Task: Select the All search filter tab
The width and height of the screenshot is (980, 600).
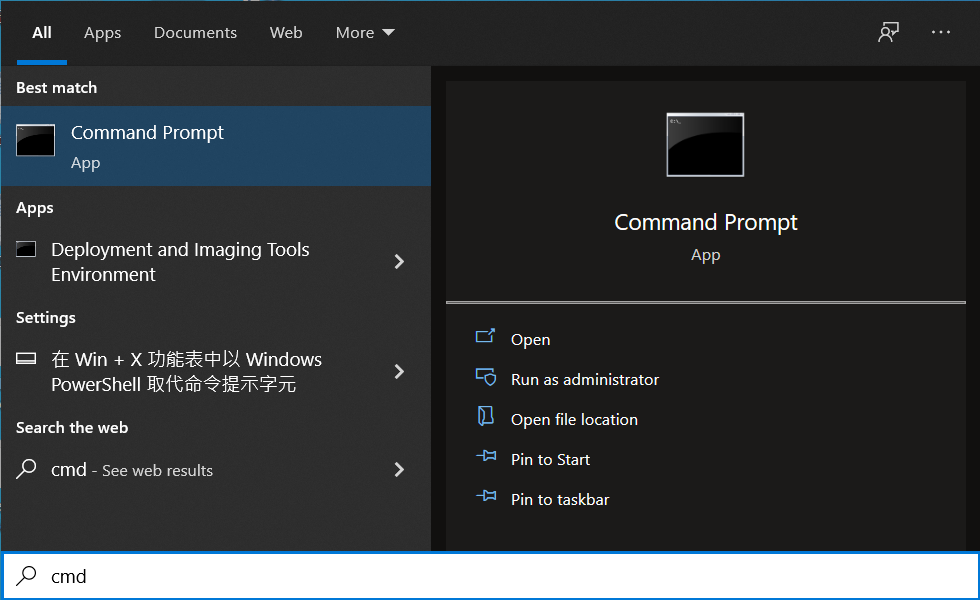Action: (42, 32)
